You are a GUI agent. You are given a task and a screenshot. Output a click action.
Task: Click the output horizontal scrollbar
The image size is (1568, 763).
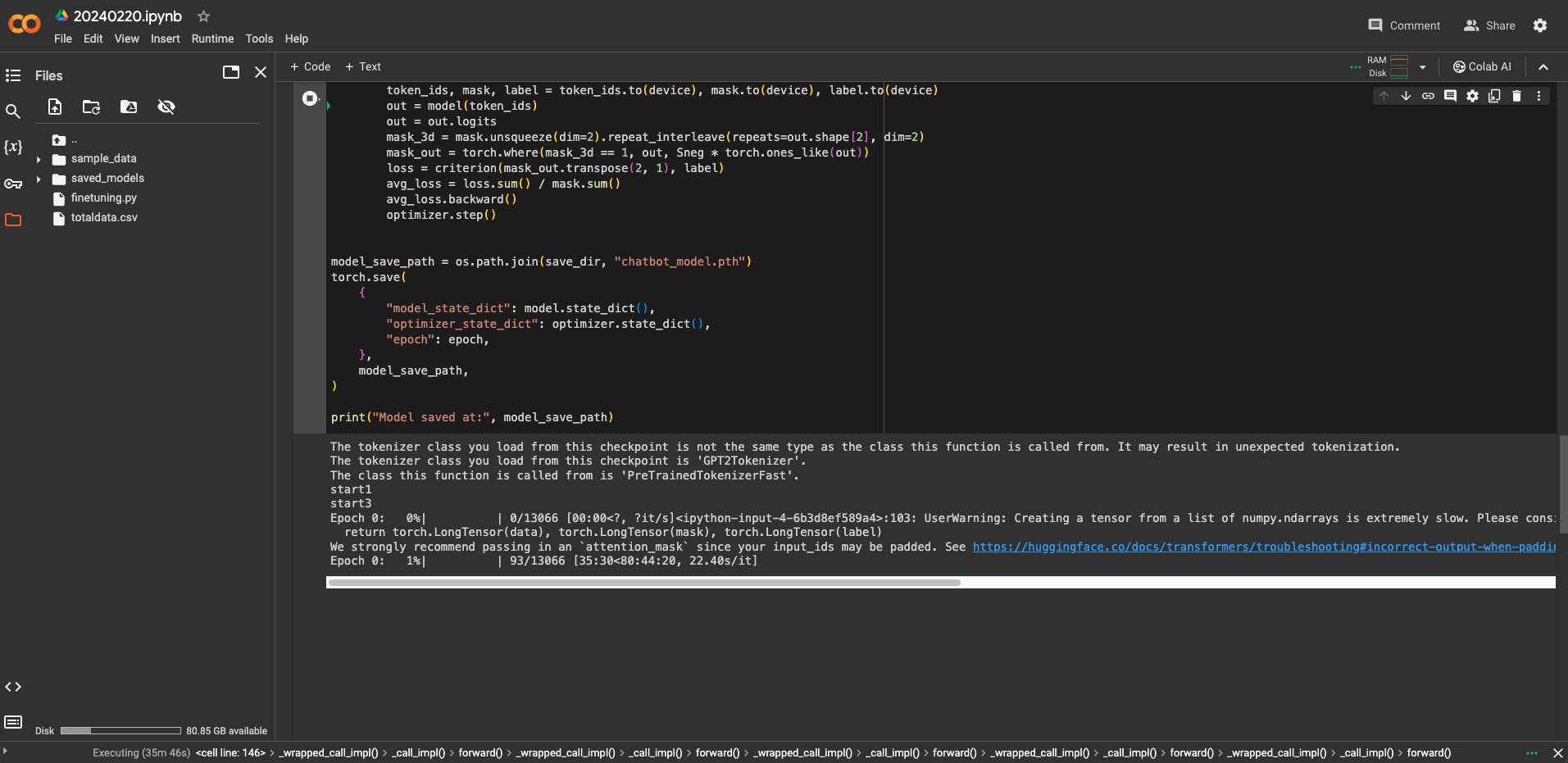click(x=643, y=583)
